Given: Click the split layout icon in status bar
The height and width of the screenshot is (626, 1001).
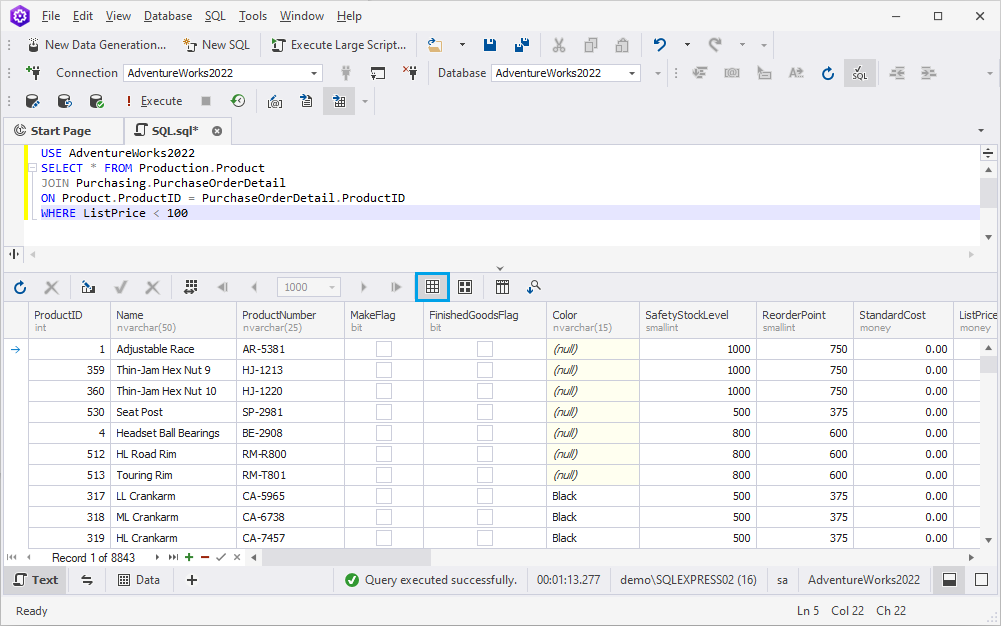Looking at the screenshot, I should coord(949,579).
